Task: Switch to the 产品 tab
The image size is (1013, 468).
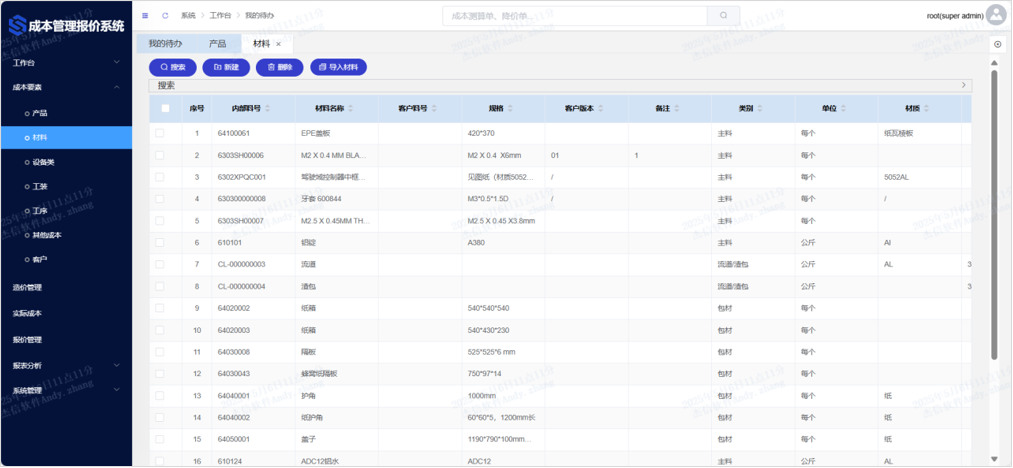Action: (x=217, y=44)
